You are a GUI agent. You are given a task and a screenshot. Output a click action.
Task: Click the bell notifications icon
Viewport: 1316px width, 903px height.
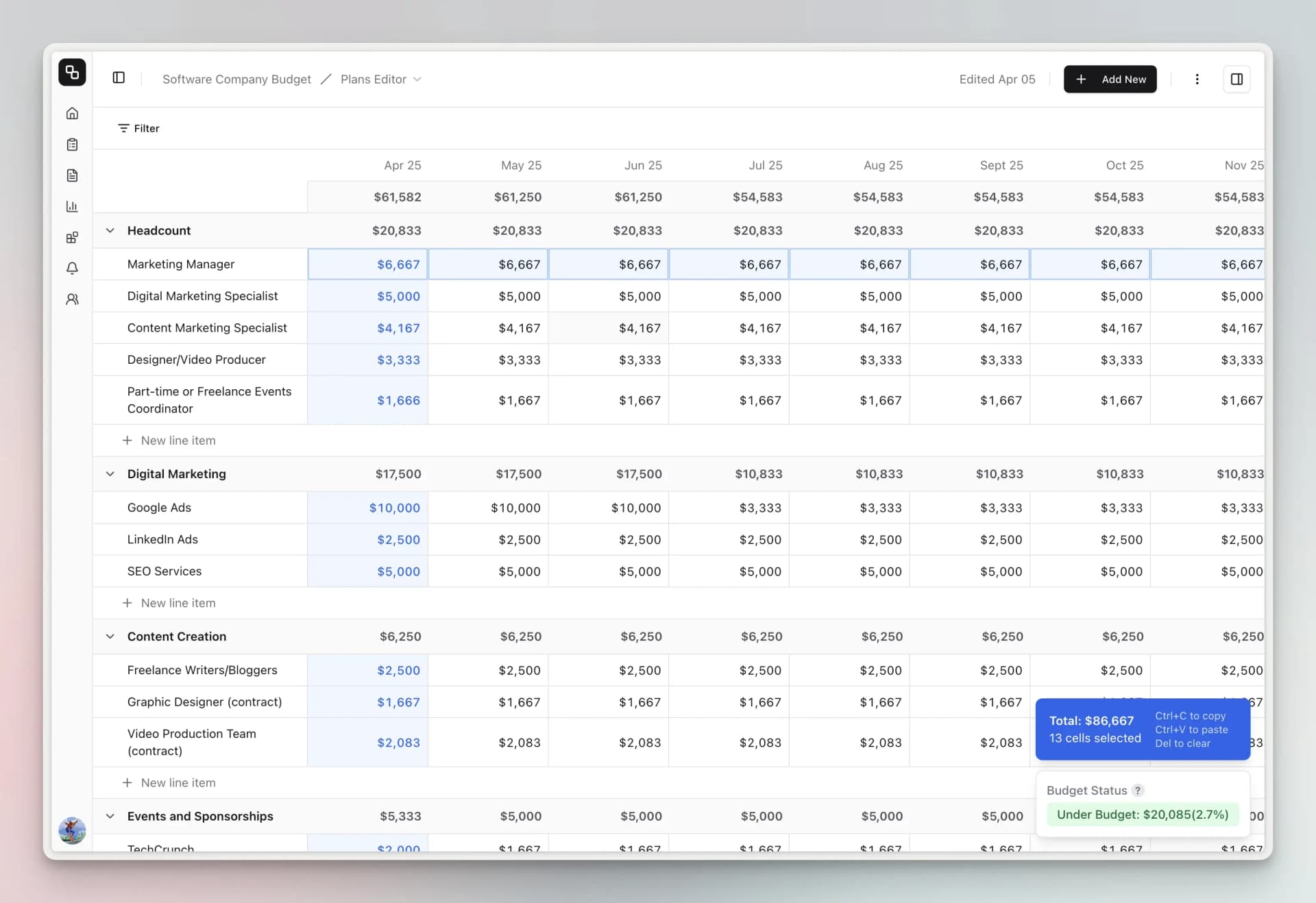(x=72, y=269)
